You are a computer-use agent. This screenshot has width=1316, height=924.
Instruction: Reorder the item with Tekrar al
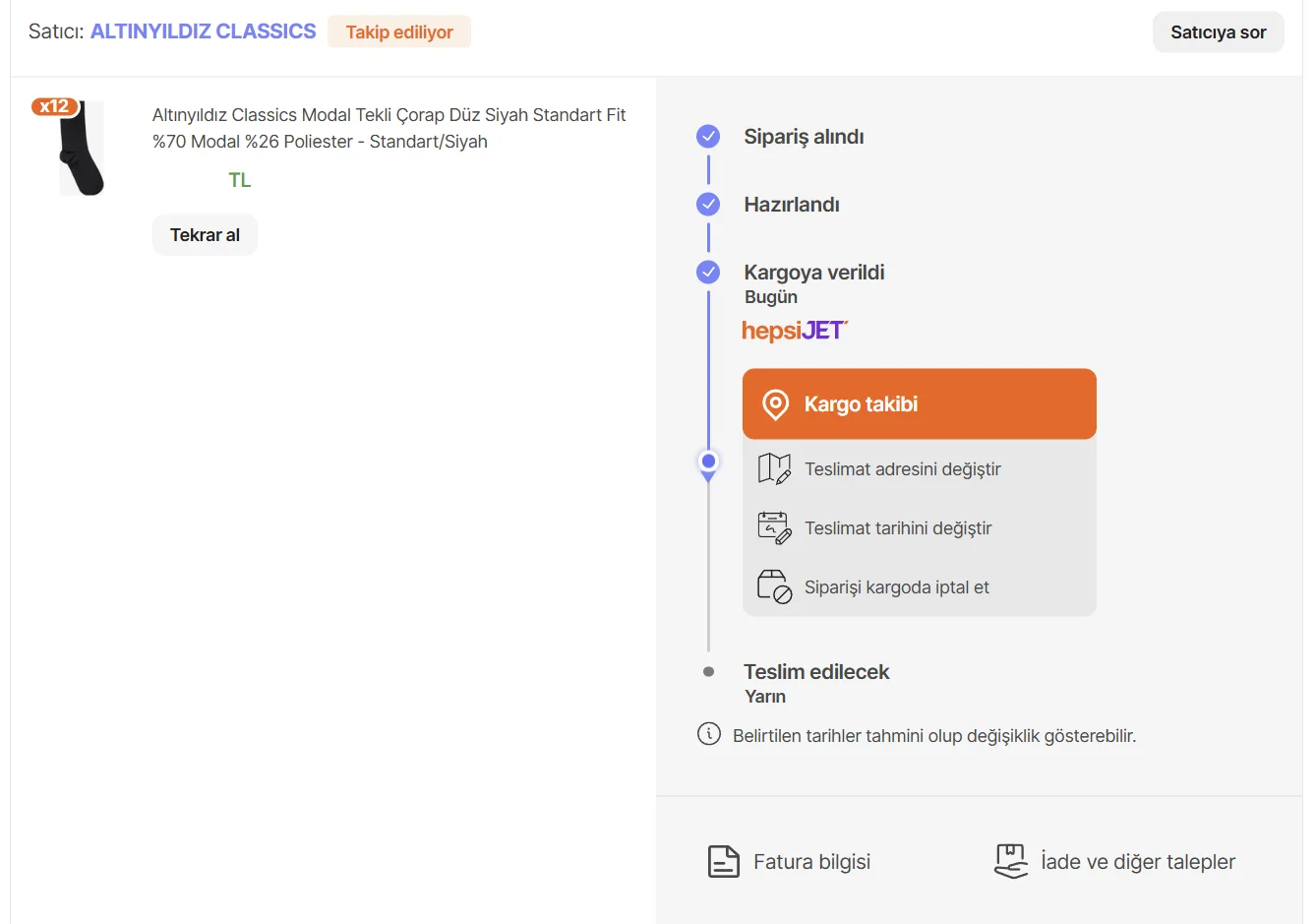(x=205, y=235)
